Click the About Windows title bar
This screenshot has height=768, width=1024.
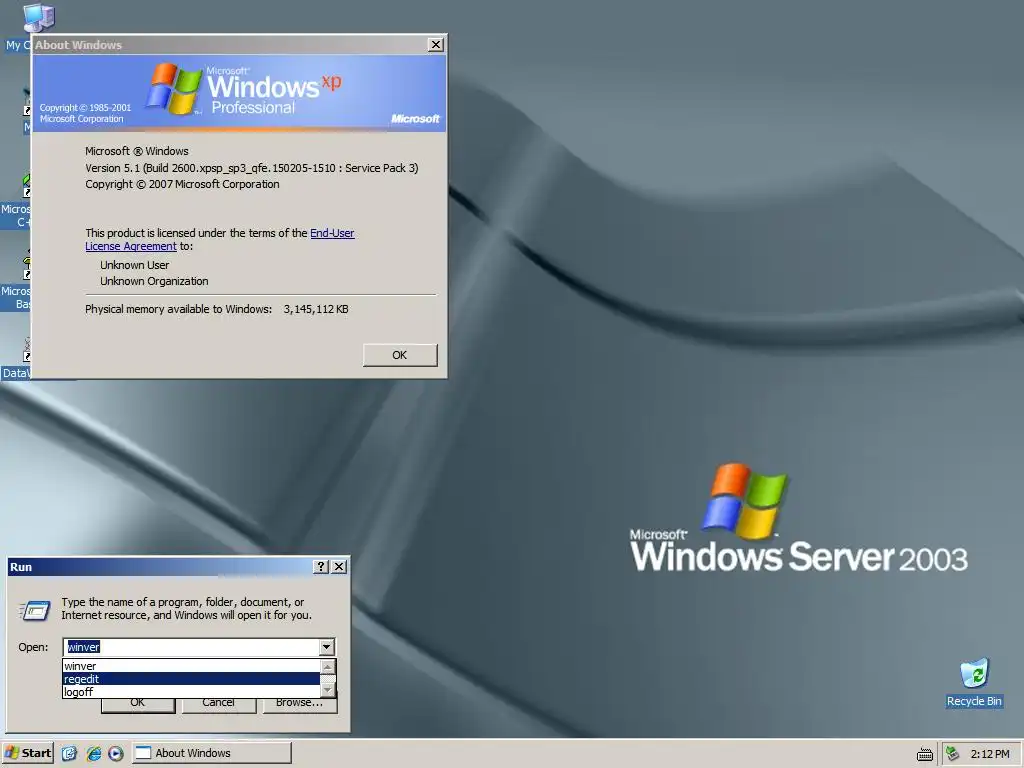pyautogui.click(x=229, y=44)
